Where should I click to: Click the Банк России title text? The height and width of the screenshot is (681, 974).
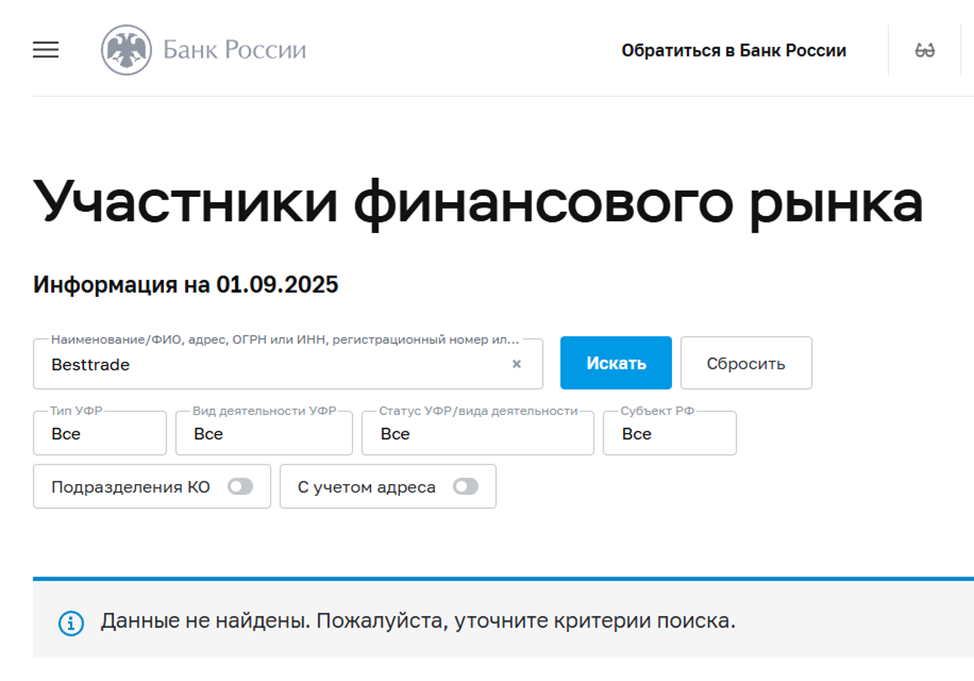tap(234, 50)
